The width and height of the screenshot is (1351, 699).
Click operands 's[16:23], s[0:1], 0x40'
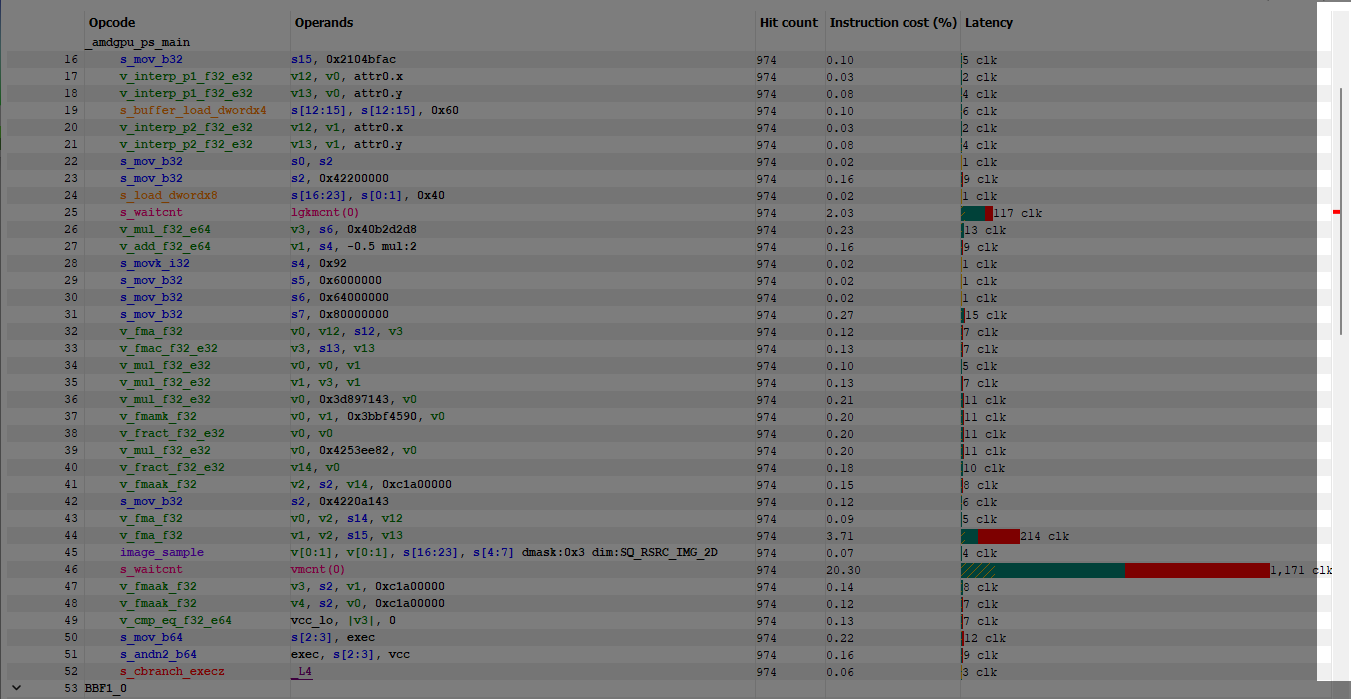pos(368,196)
